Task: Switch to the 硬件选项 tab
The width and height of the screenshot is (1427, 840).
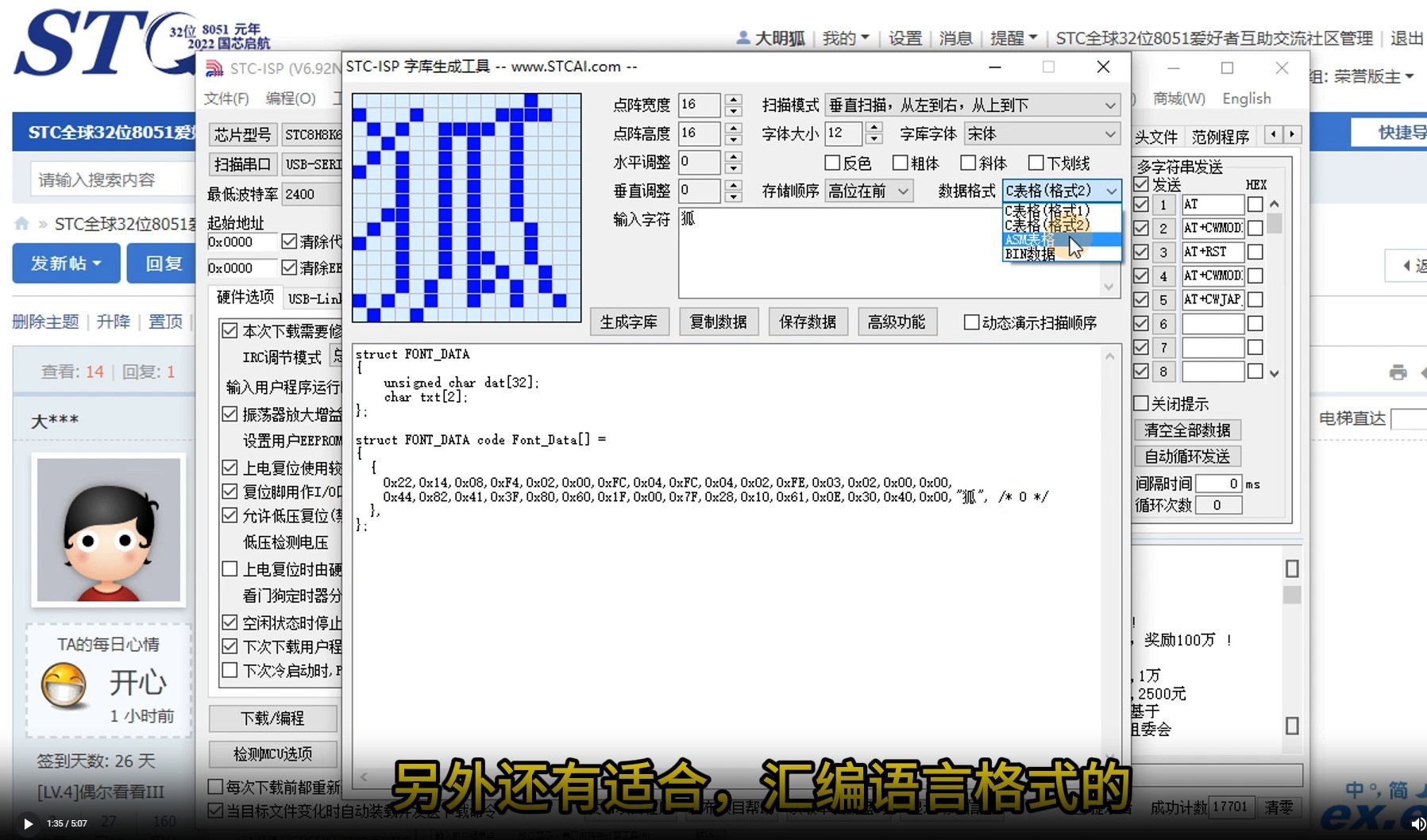Action: pos(245,297)
